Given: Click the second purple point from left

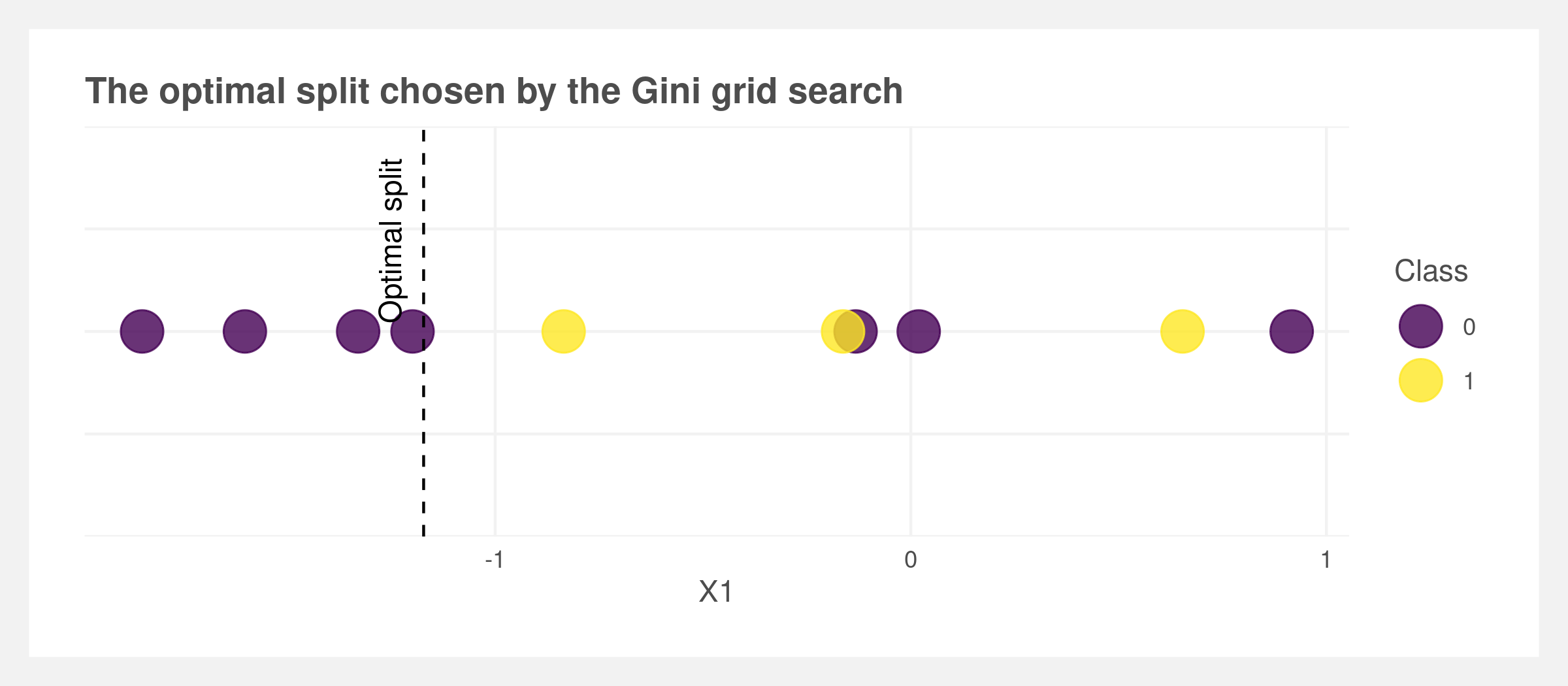Looking at the screenshot, I should (245, 331).
